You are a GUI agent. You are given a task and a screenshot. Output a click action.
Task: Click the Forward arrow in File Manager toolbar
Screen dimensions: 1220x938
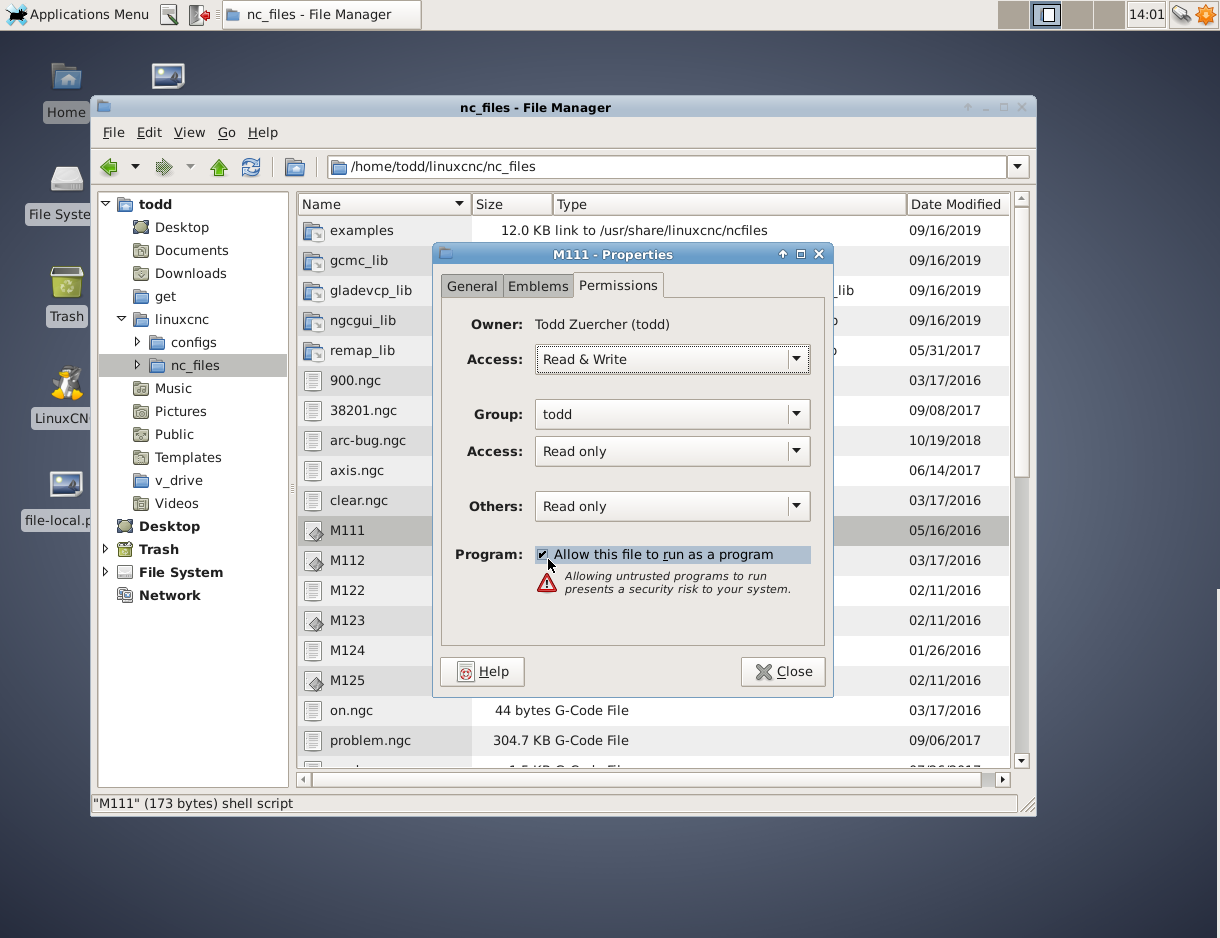click(163, 167)
